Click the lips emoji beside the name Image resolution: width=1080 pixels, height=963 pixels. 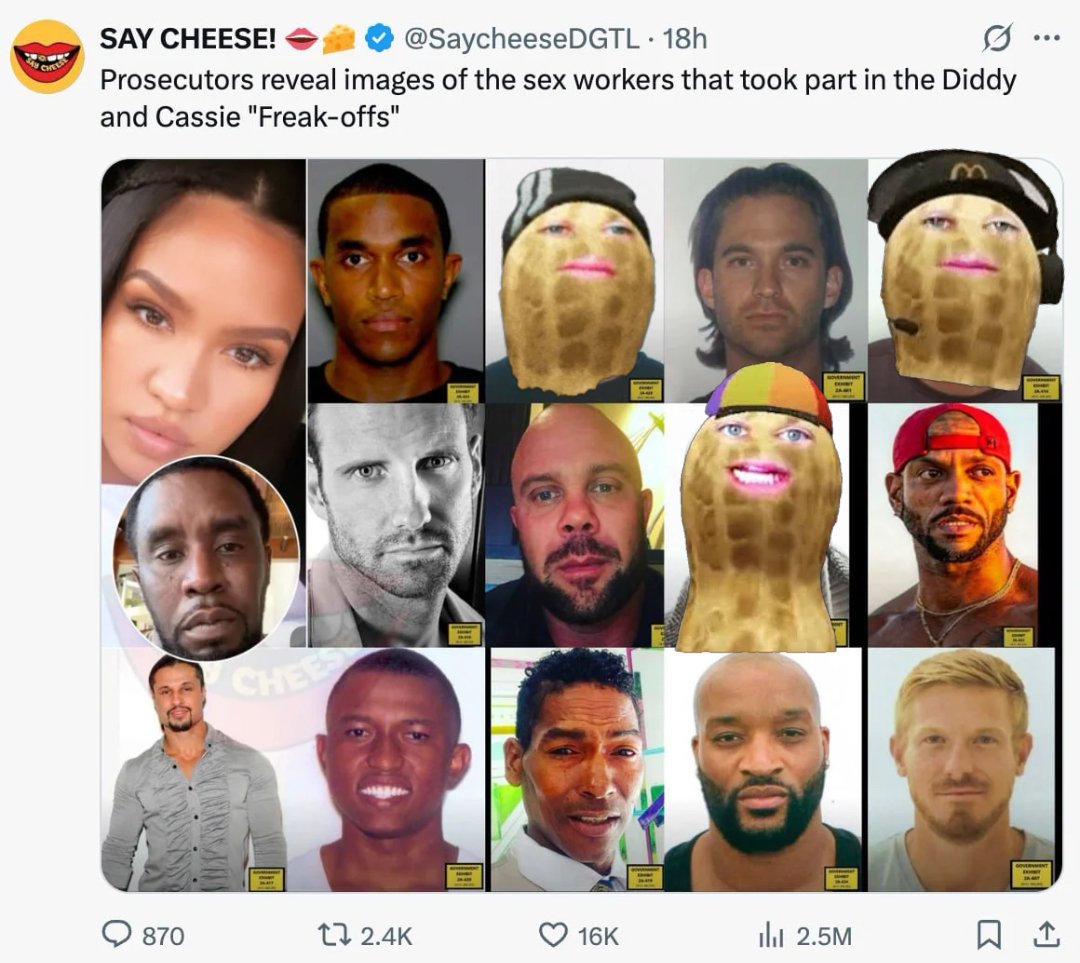click(x=302, y=39)
